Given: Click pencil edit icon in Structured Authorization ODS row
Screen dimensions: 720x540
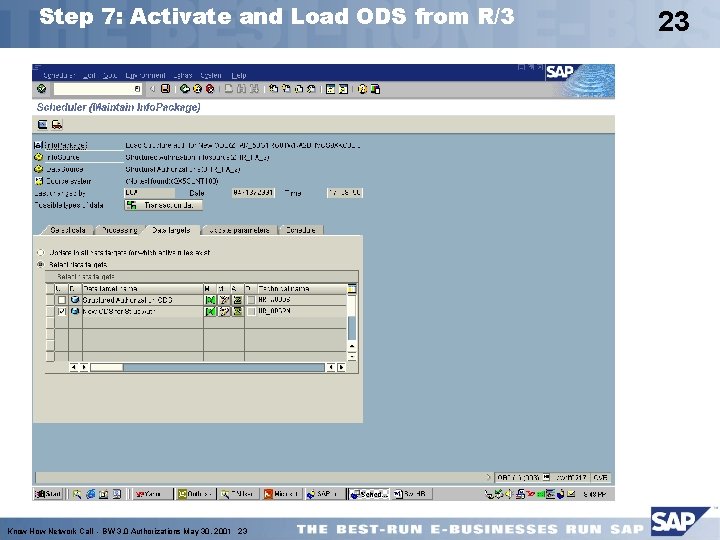Looking at the screenshot, I should [224, 300].
